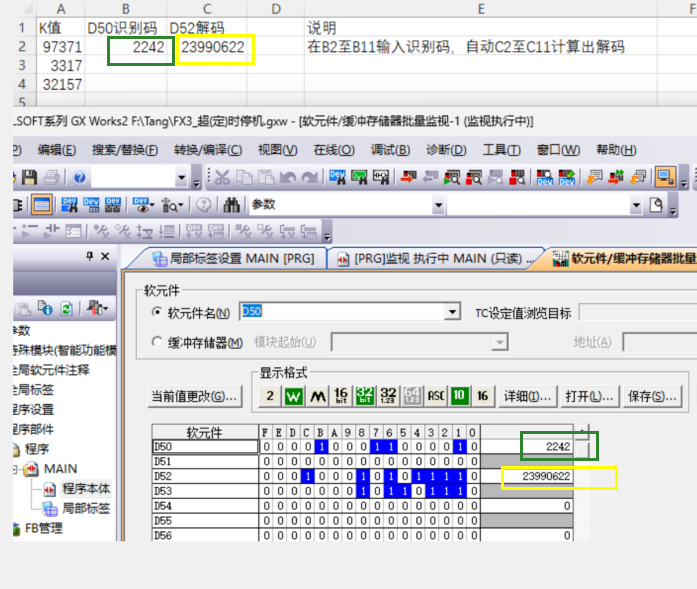This screenshot has width=697, height=589.
Task: Switch to hexadecimal 16 display format
Action: point(483,396)
